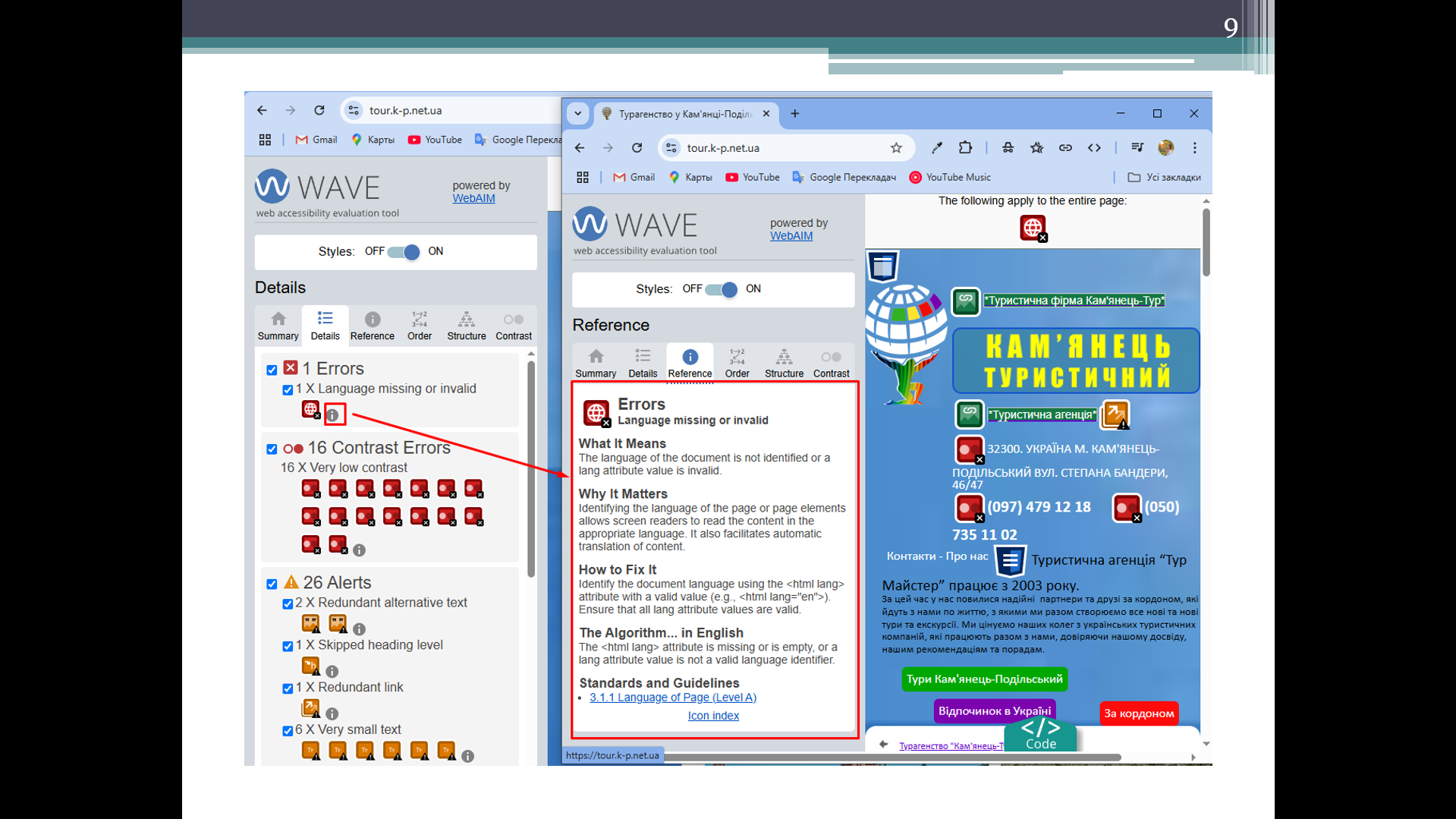Click За кордоном red button

pos(1139,713)
